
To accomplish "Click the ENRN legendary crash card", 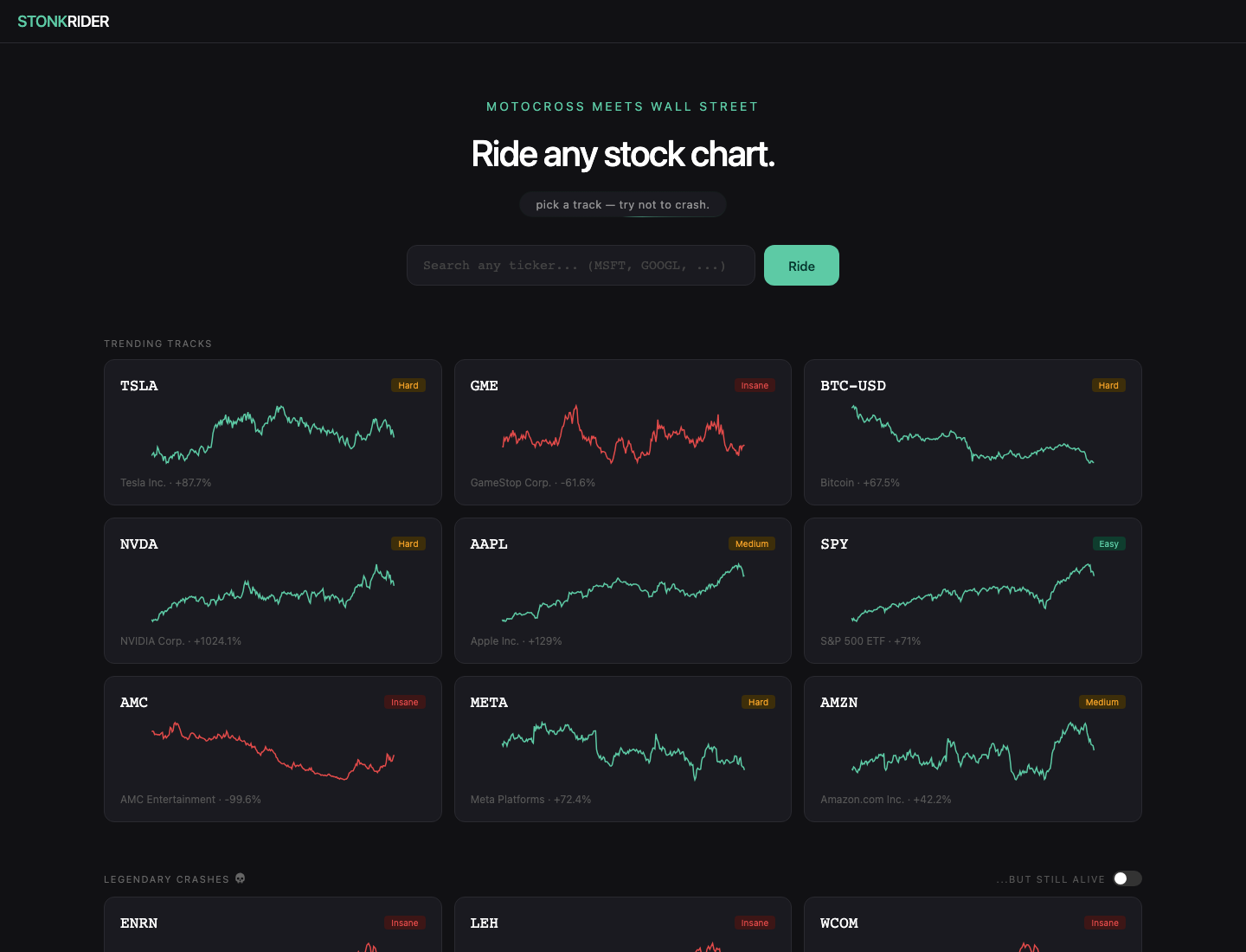I will (273, 924).
